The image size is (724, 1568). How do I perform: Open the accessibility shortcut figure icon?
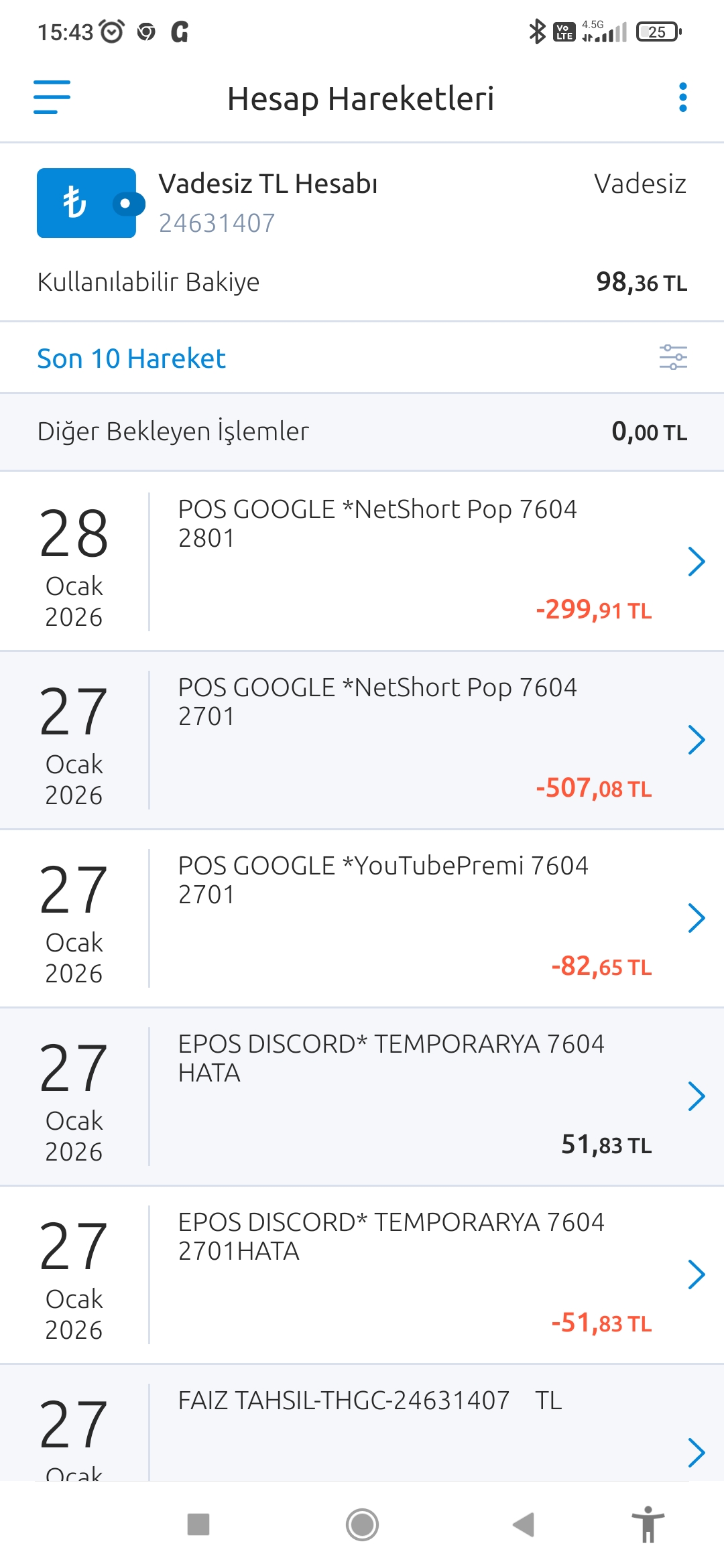pos(648,1524)
